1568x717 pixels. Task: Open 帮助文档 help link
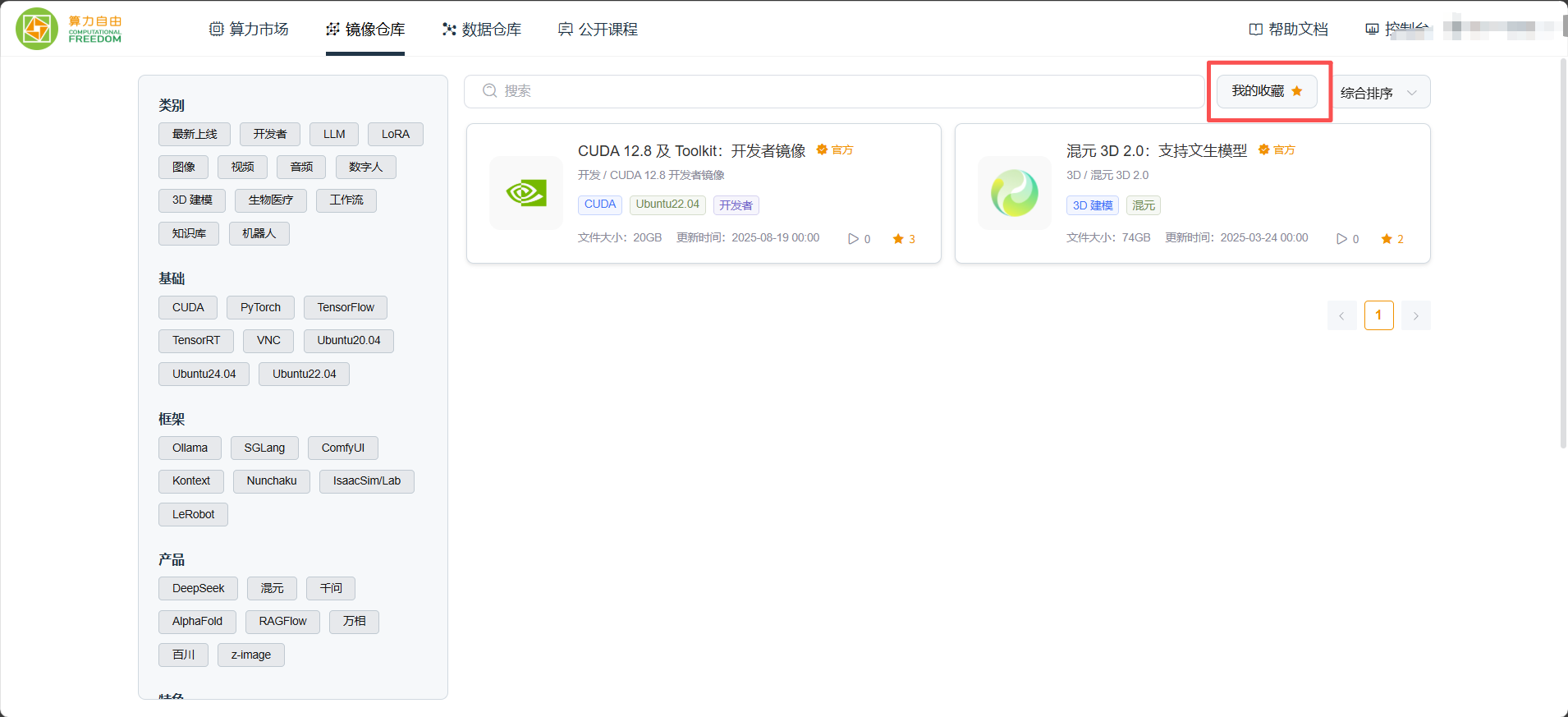tap(1288, 30)
